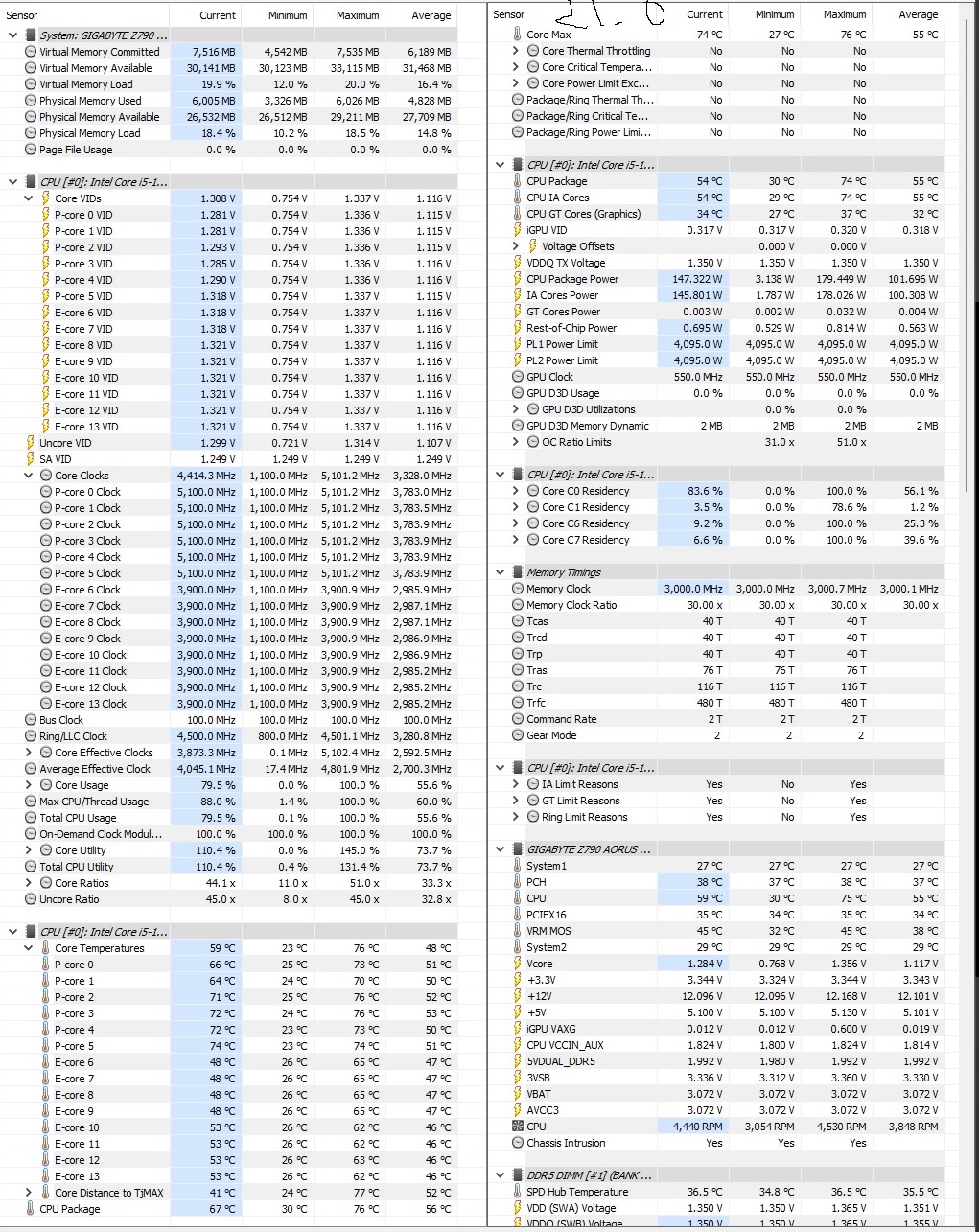
Task: Click the Vcore lightning bolt icon
Action: tap(518, 964)
